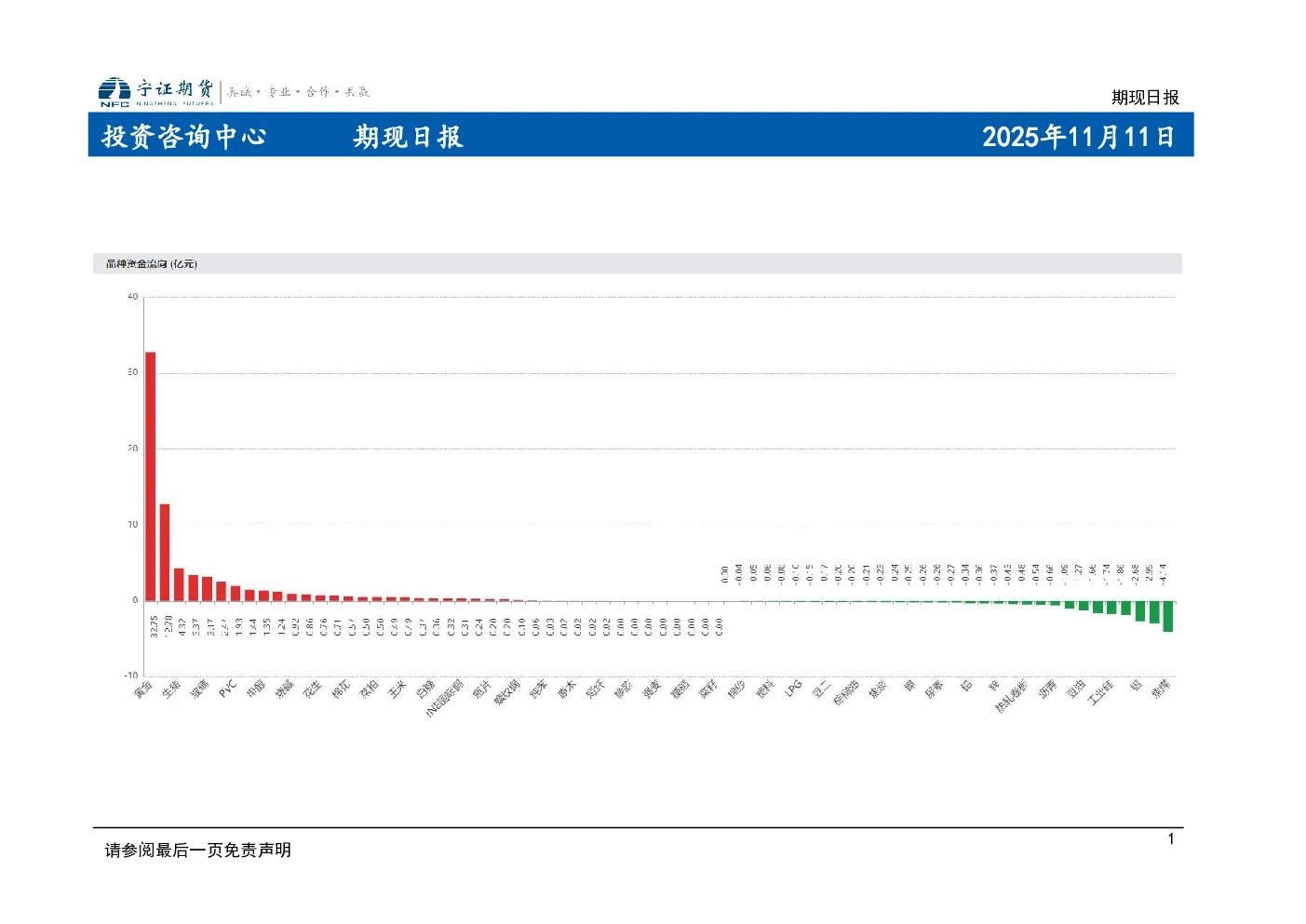Click the 期现日报 title in blue banner

(408, 137)
